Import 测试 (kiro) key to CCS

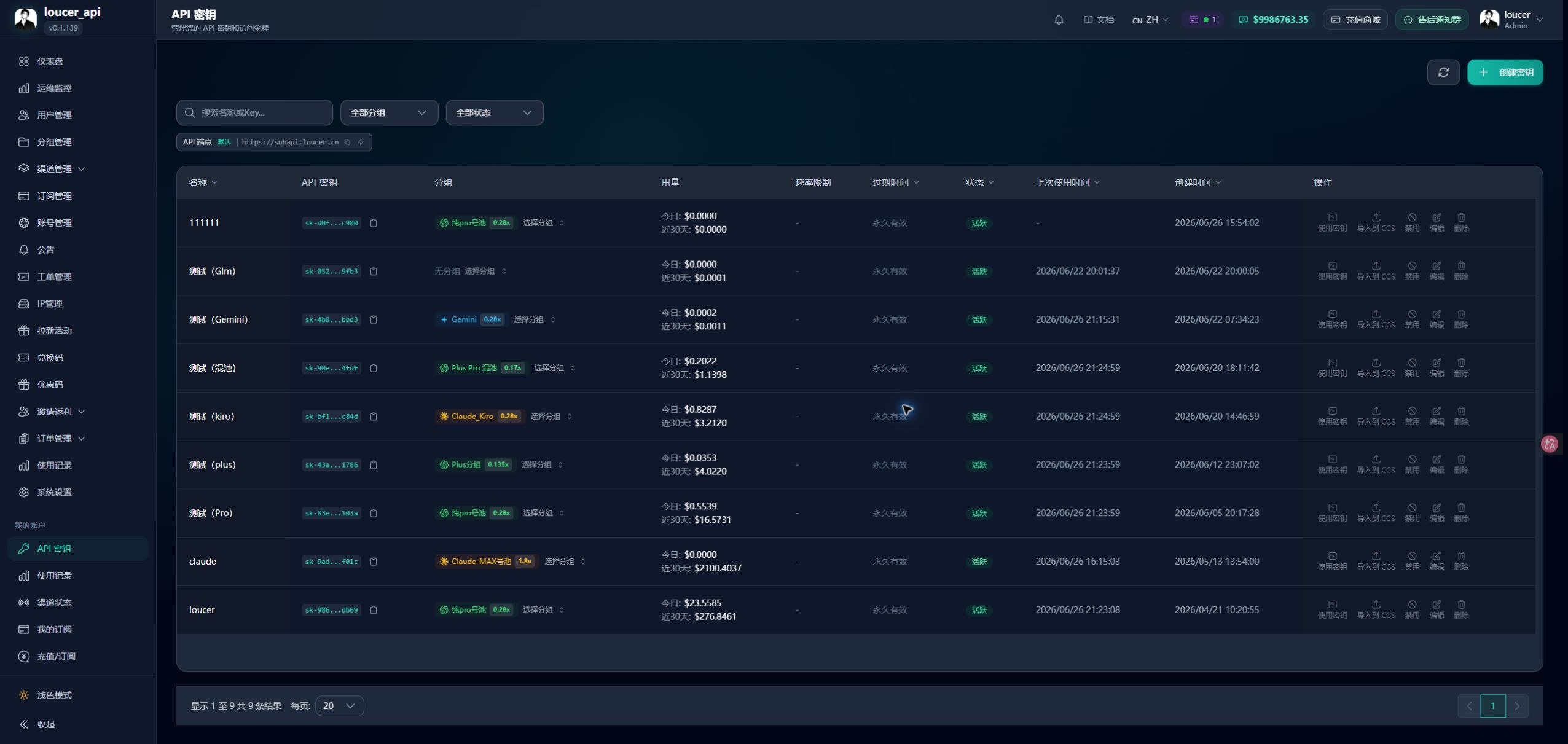click(1376, 416)
